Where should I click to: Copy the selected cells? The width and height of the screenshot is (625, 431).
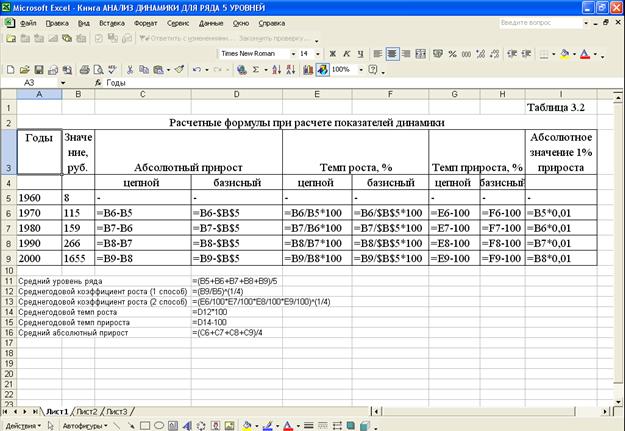point(143,70)
